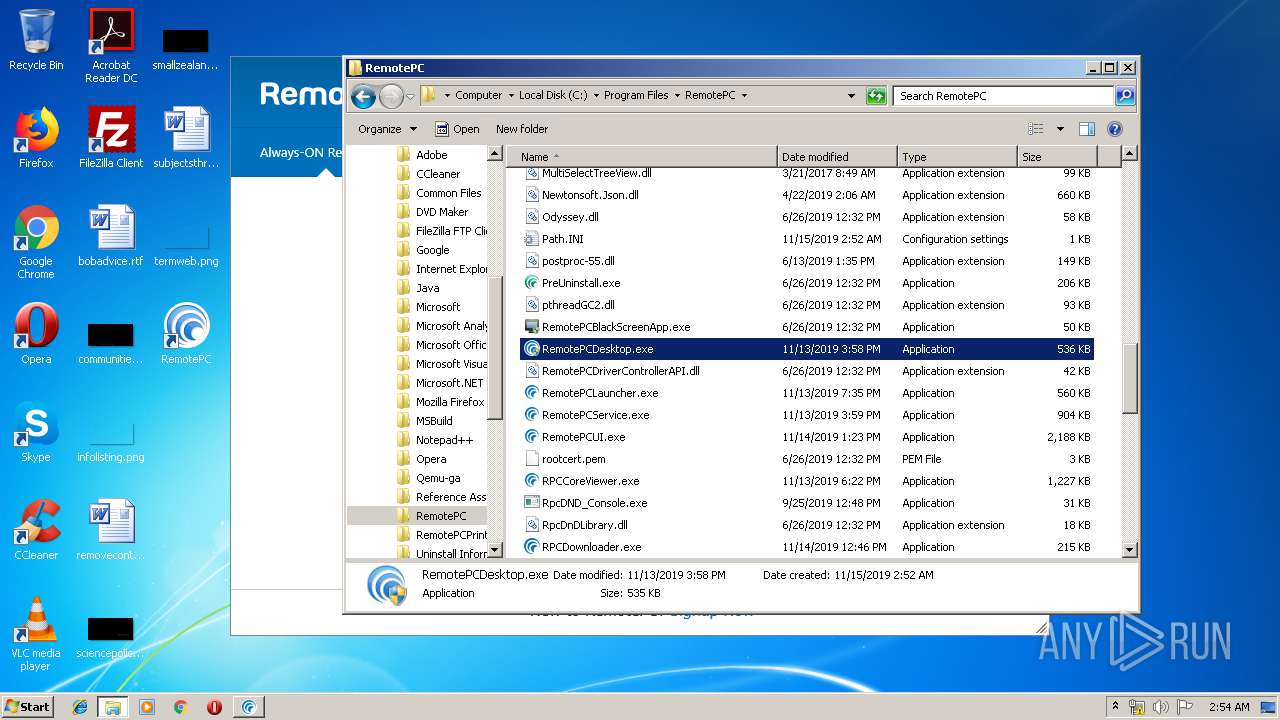
Task: Select the Java folder in tree
Action: click(x=427, y=288)
